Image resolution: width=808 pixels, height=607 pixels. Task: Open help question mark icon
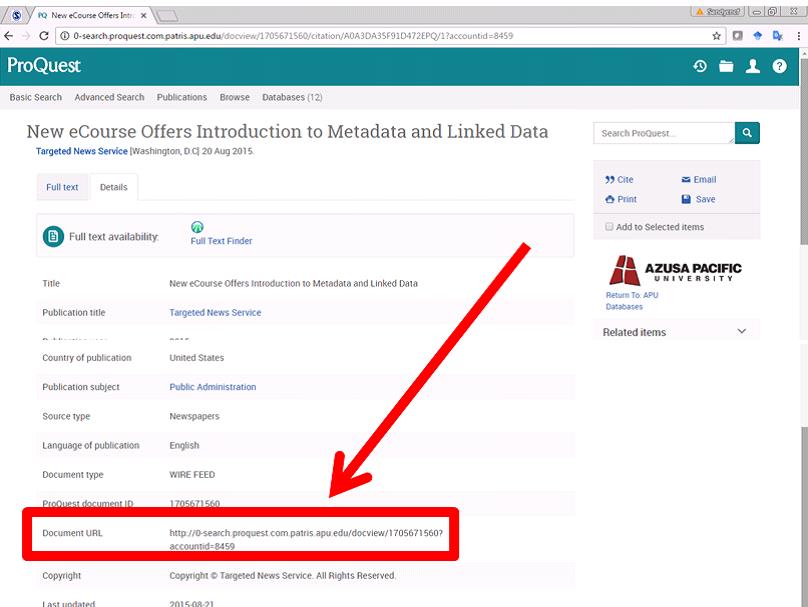point(779,66)
